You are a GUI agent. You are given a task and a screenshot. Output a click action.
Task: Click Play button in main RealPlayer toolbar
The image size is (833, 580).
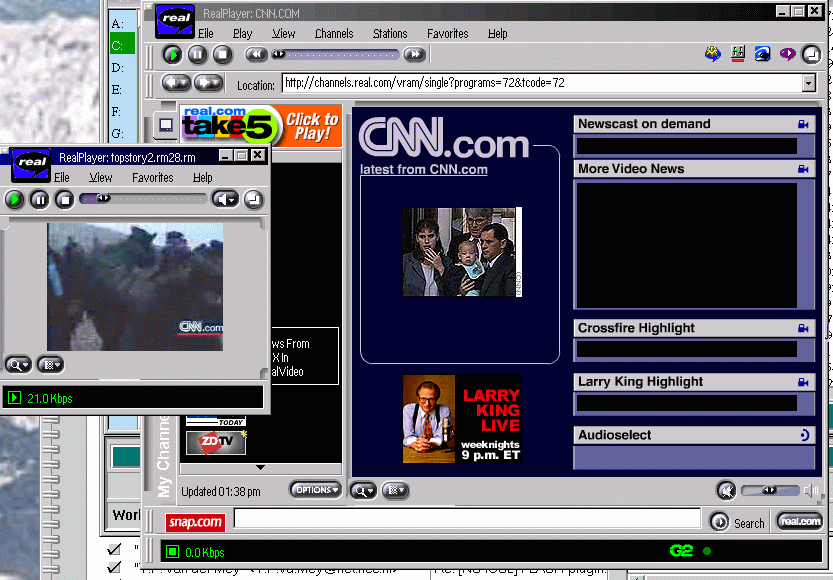172,54
